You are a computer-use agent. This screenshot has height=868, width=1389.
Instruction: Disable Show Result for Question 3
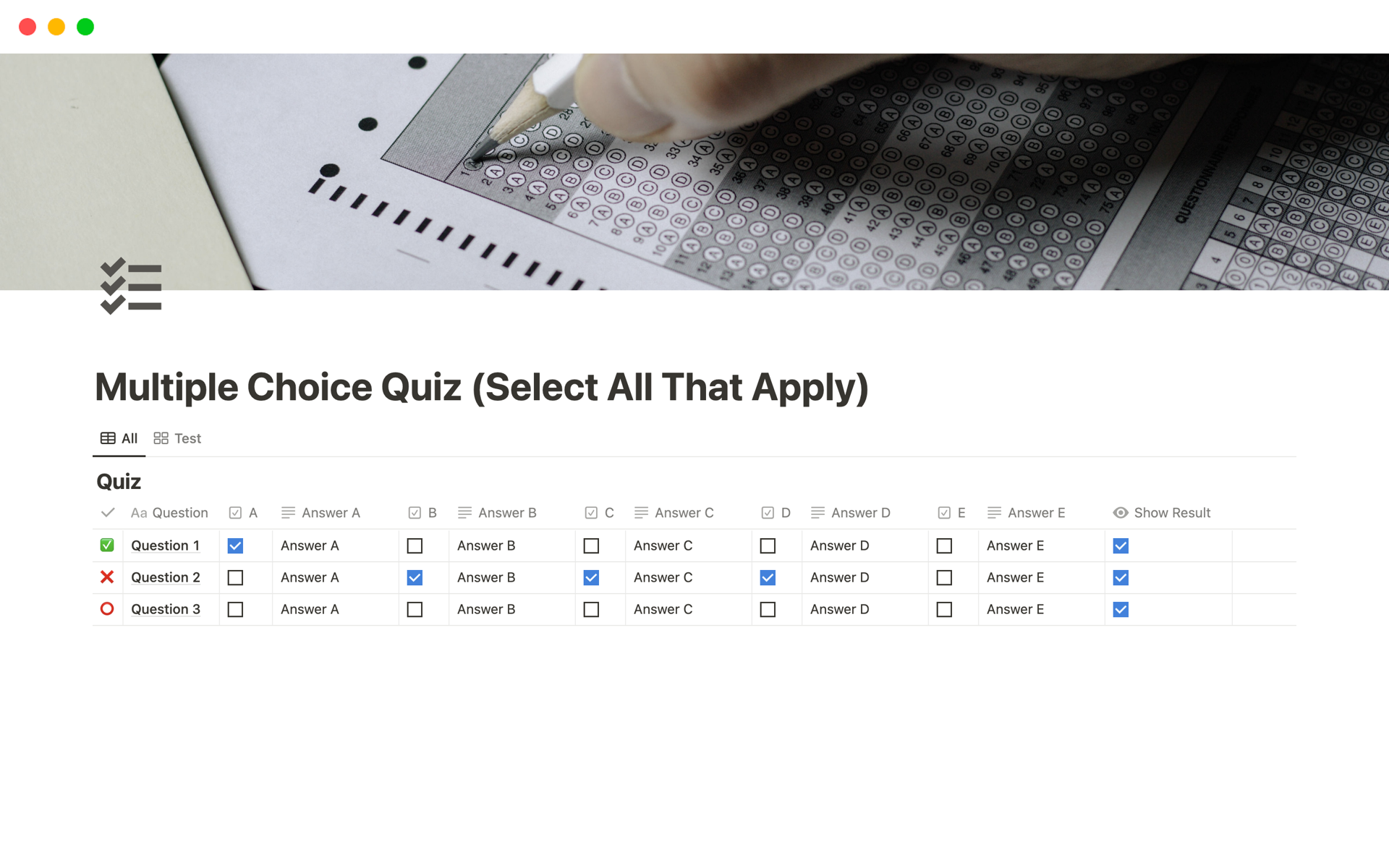point(1121,610)
